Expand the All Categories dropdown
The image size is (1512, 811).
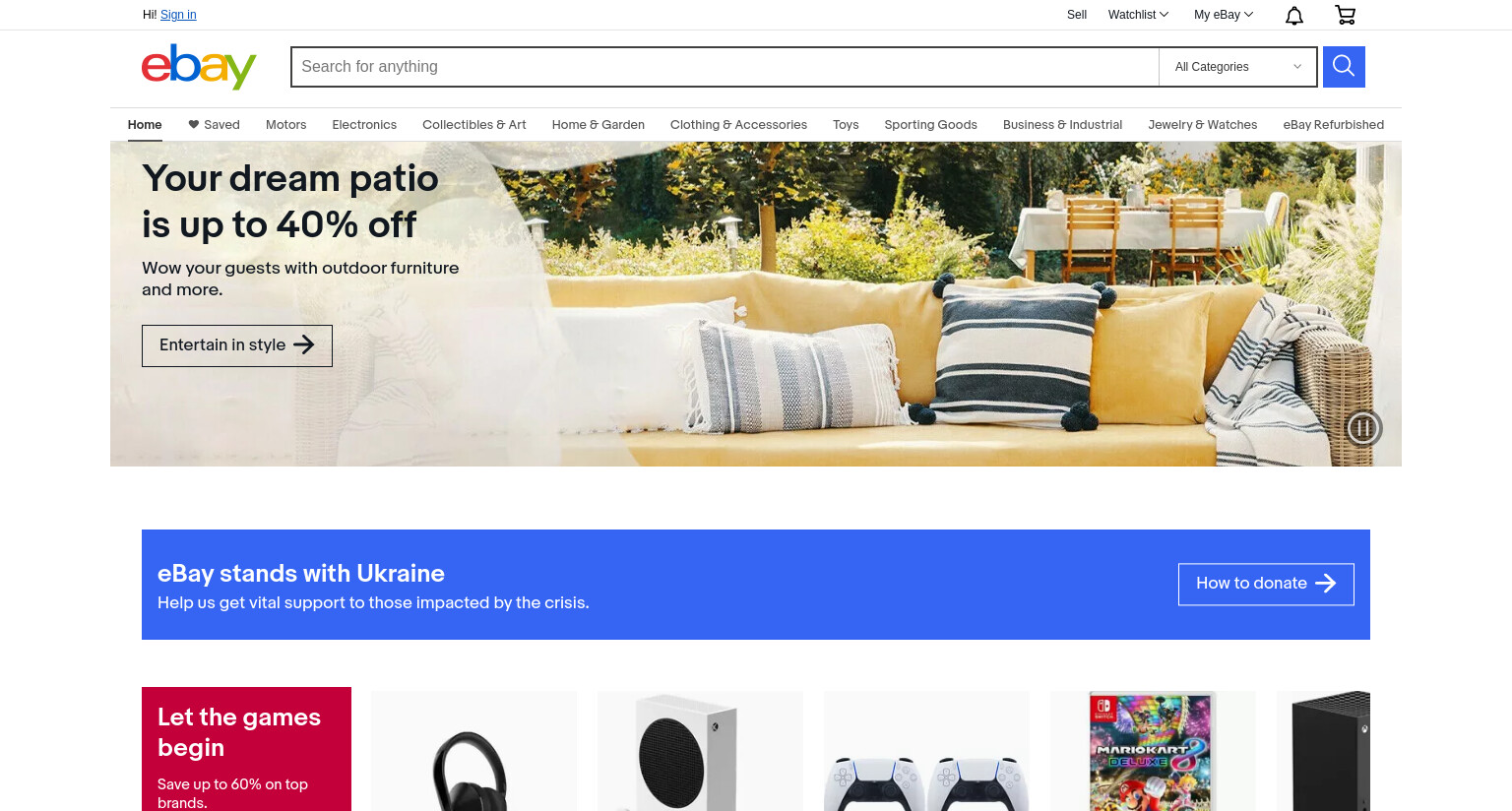point(1238,67)
